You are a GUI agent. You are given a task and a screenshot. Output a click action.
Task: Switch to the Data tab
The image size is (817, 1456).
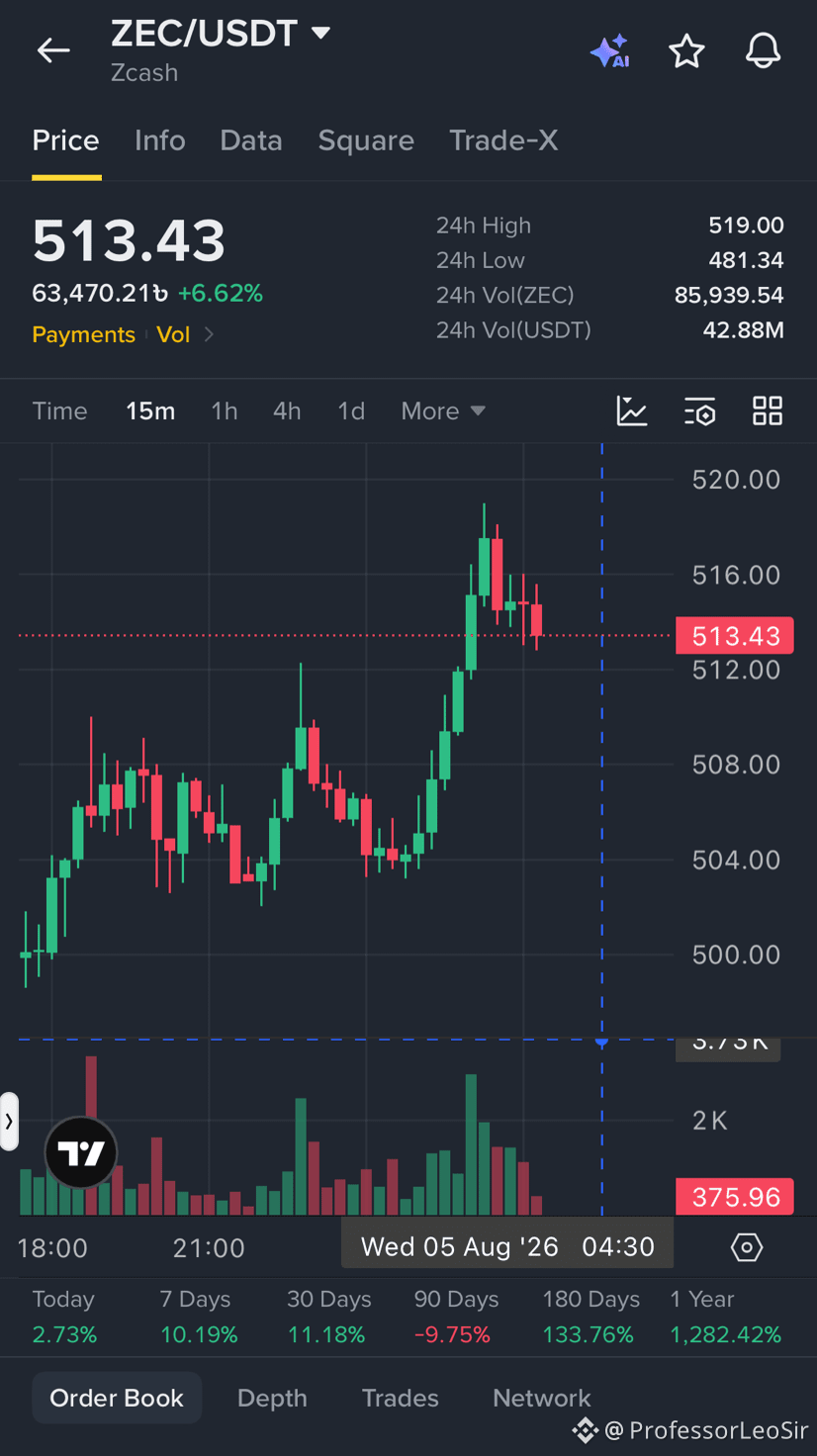(x=251, y=140)
